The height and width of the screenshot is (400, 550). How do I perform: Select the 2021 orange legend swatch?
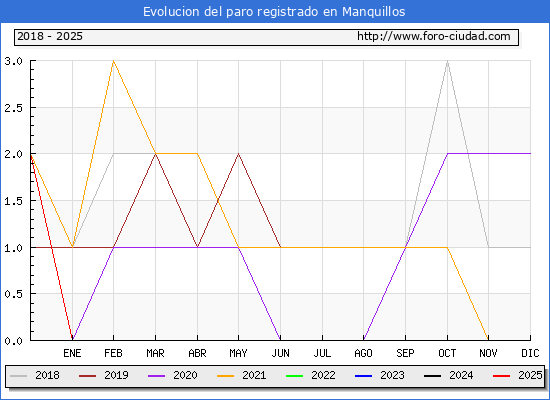226,376
